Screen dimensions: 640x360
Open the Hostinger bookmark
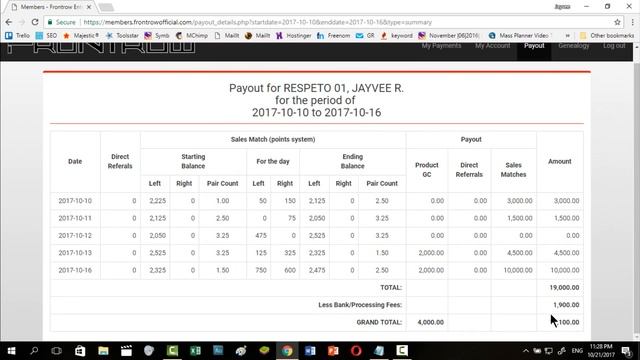(293, 36)
